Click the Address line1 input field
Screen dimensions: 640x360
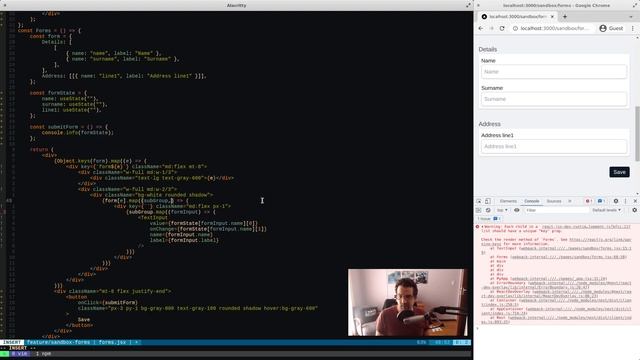[554, 146]
